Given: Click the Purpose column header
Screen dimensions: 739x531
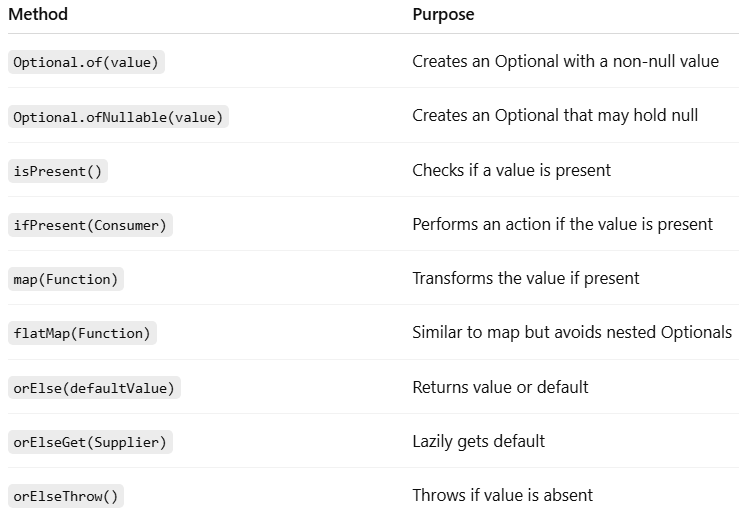Looking at the screenshot, I should coord(443,14).
